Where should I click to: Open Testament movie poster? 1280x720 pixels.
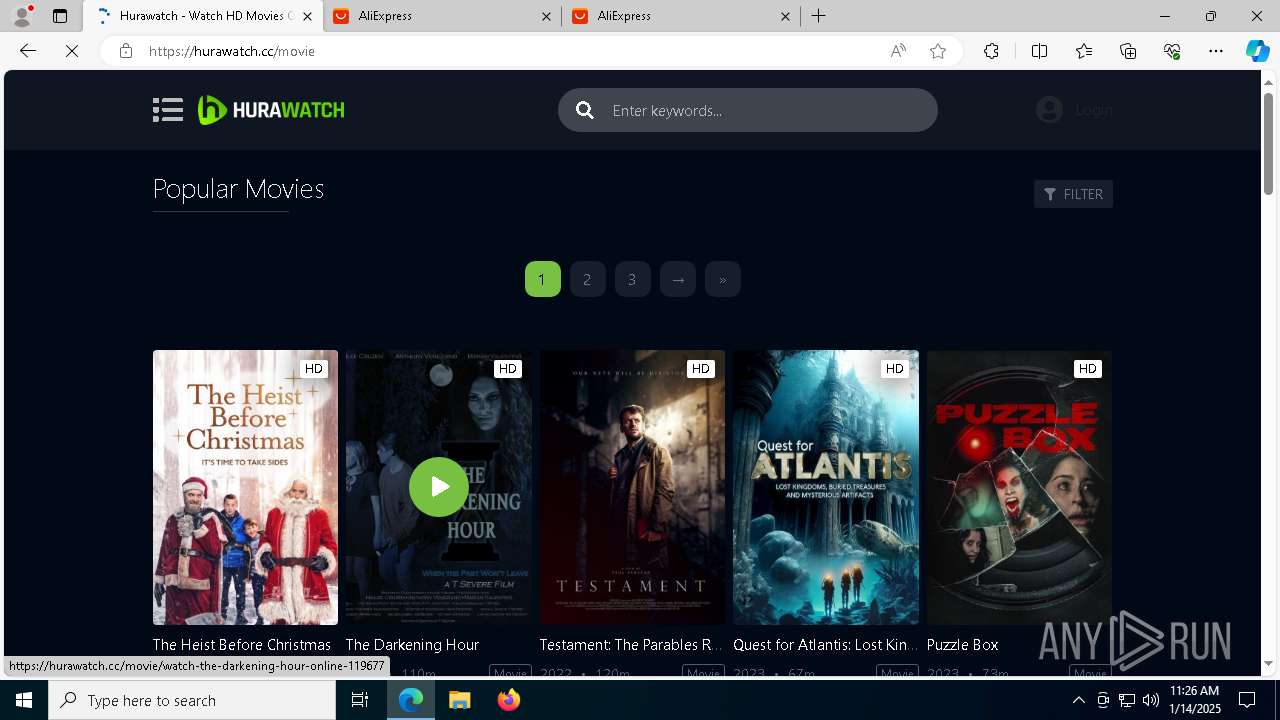point(632,487)
